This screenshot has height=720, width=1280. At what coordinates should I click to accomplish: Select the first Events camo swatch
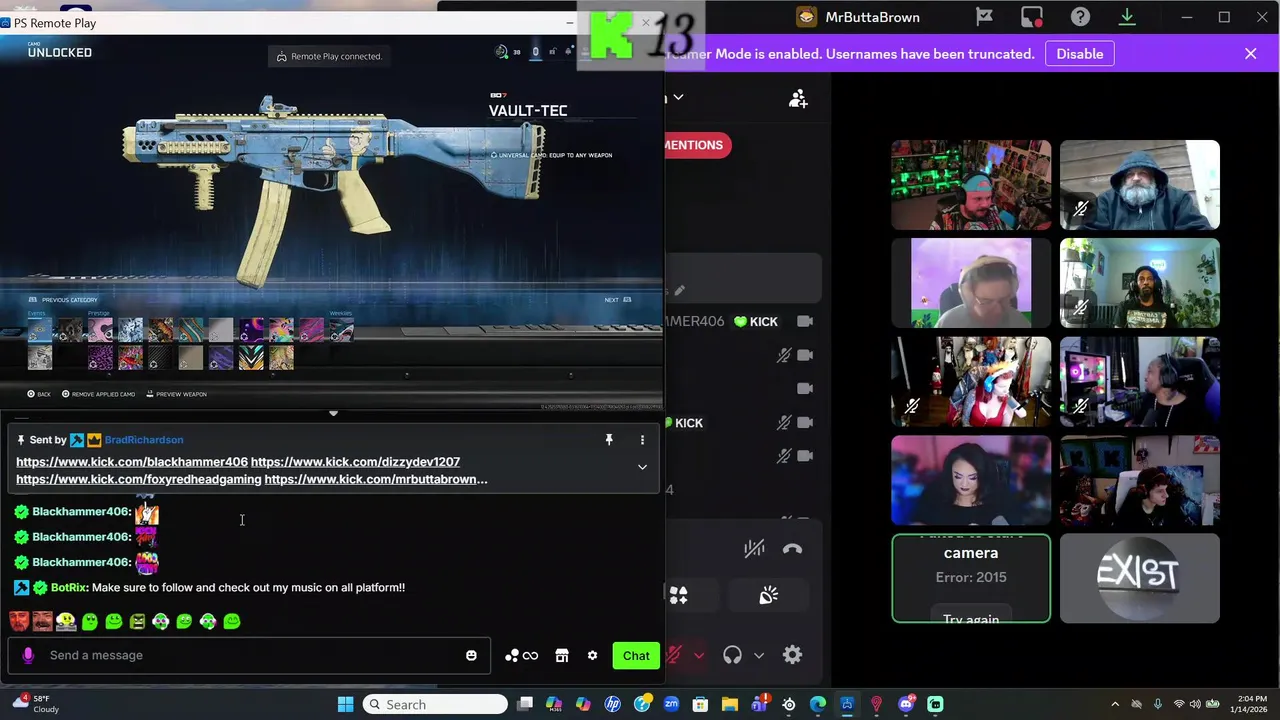pyautogui.click(x=39, y=330)
